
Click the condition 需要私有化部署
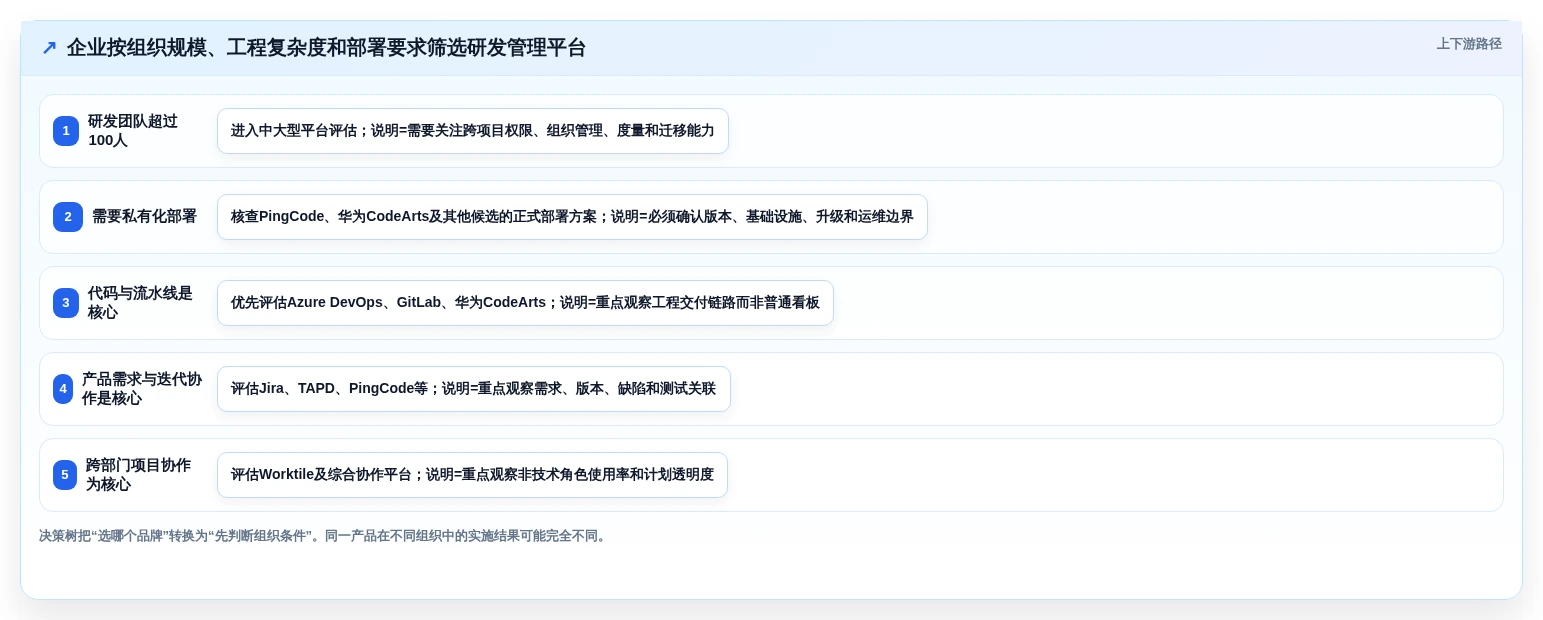[144, 217]
